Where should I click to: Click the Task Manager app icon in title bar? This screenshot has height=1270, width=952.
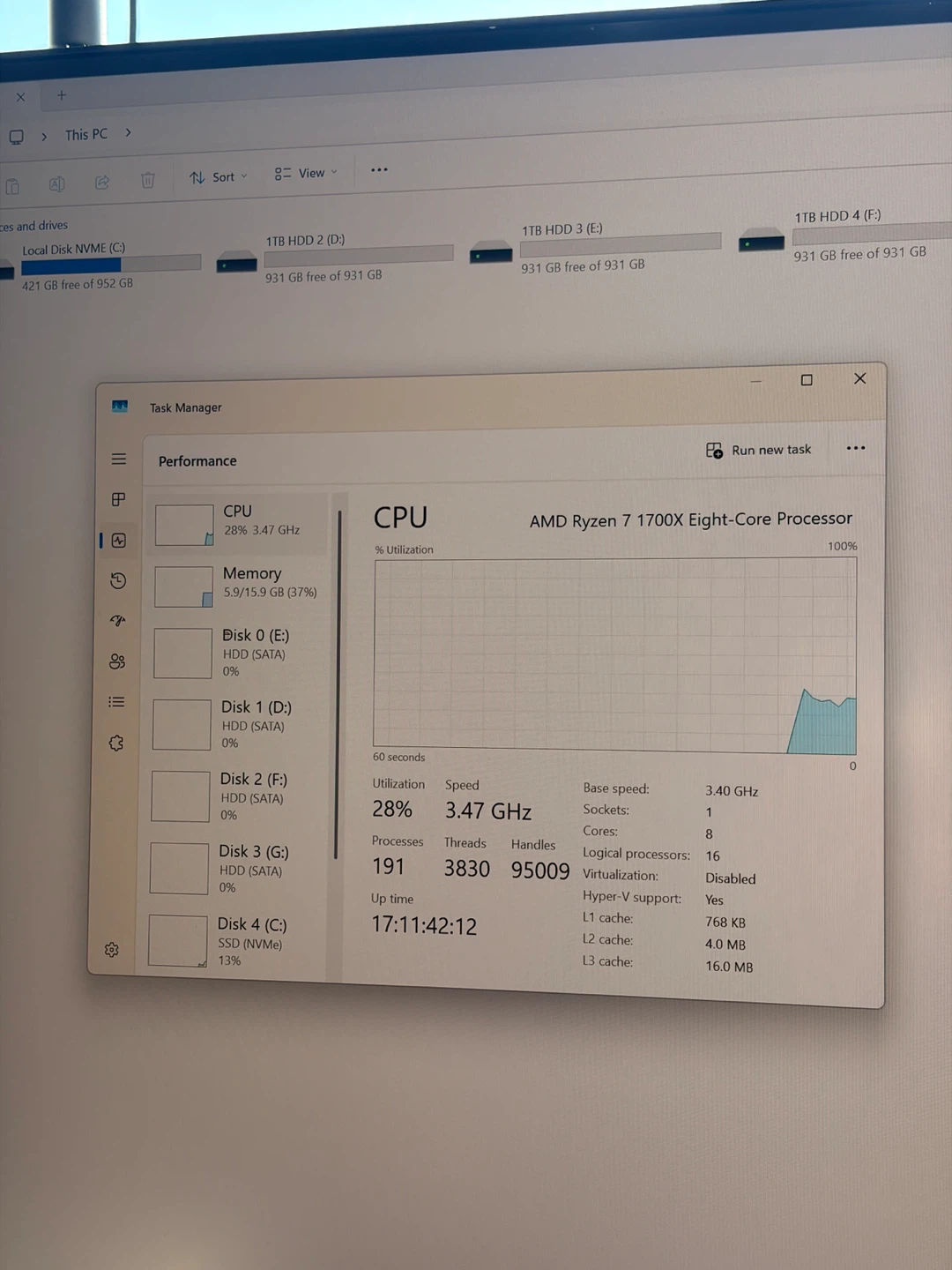120,407
